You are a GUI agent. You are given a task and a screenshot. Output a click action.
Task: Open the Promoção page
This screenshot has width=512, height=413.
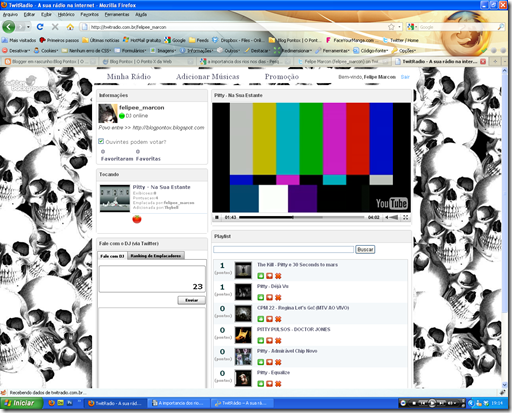coord(282,76)
